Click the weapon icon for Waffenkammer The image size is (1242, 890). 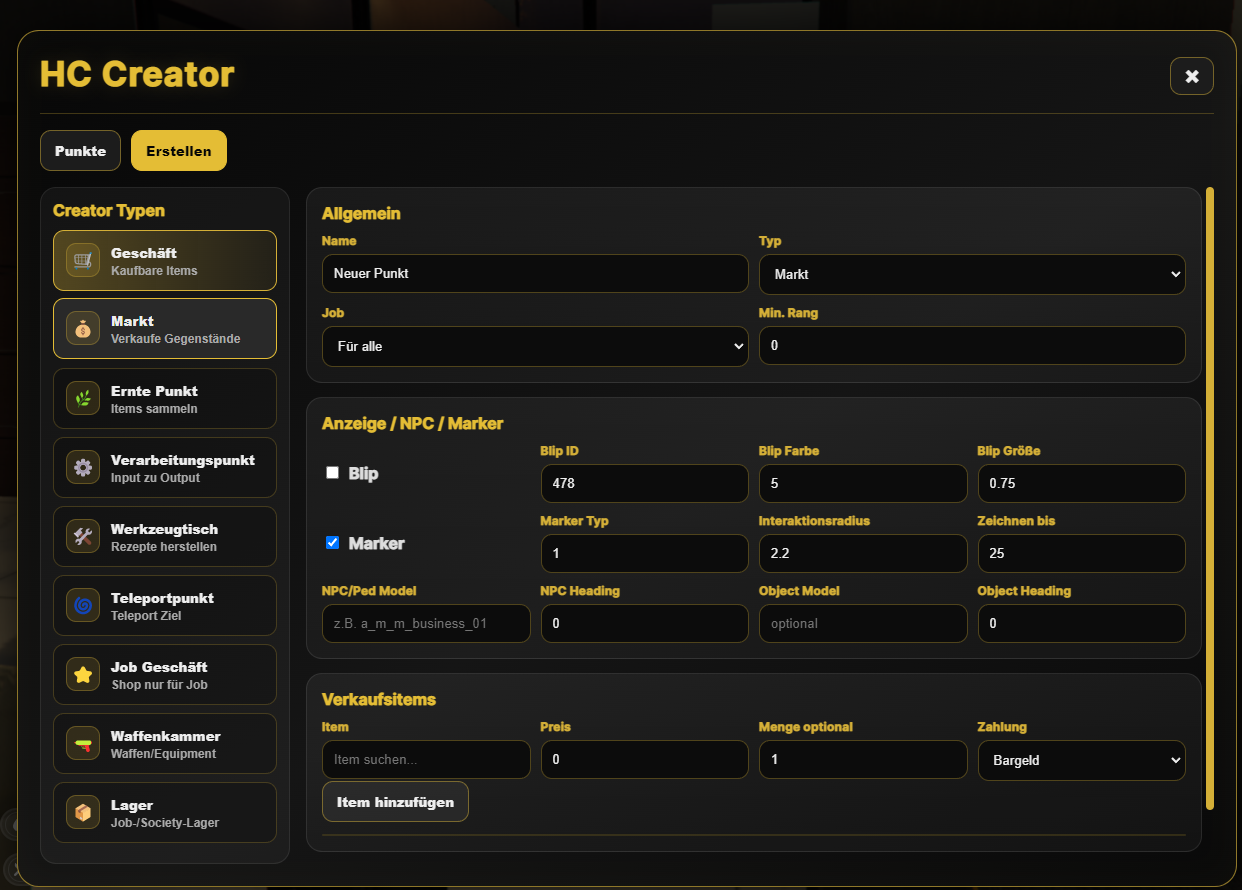point(83,743)
